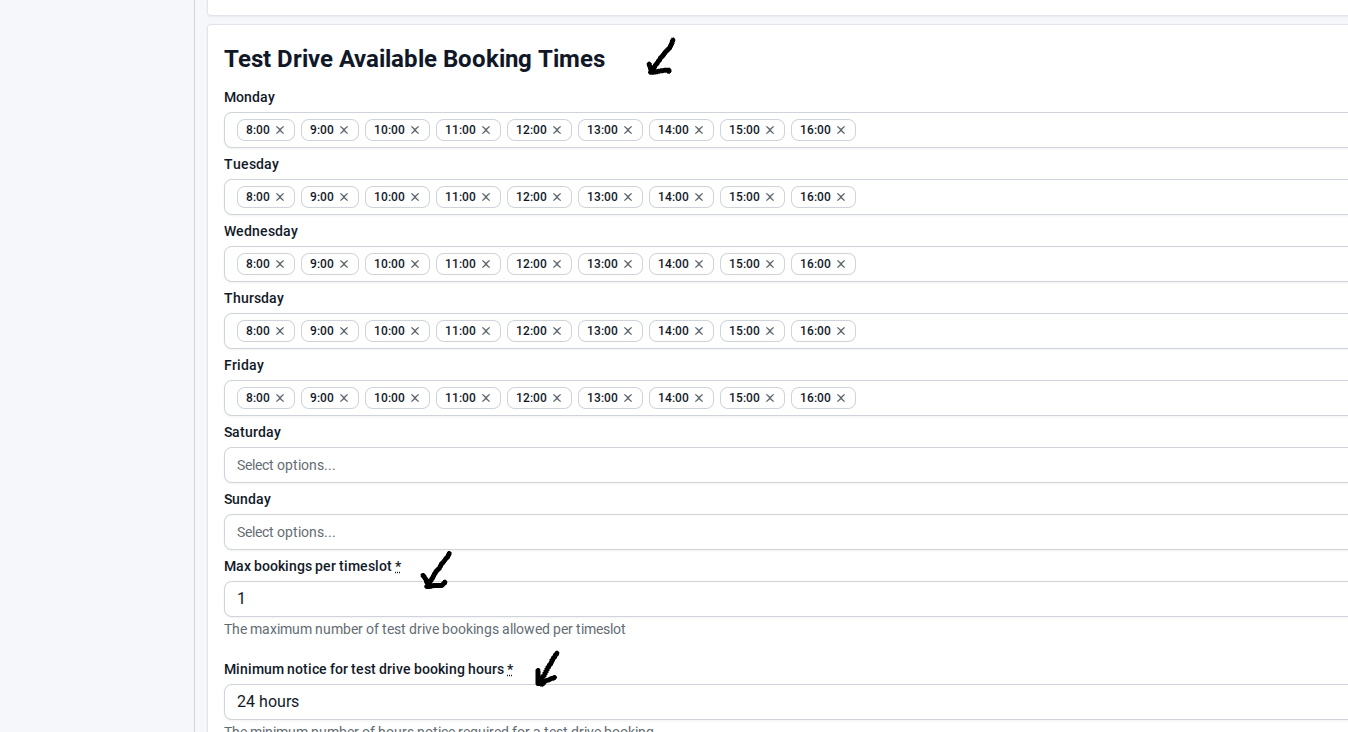Click the 13:00 tag in Monday row

(602, 130)
